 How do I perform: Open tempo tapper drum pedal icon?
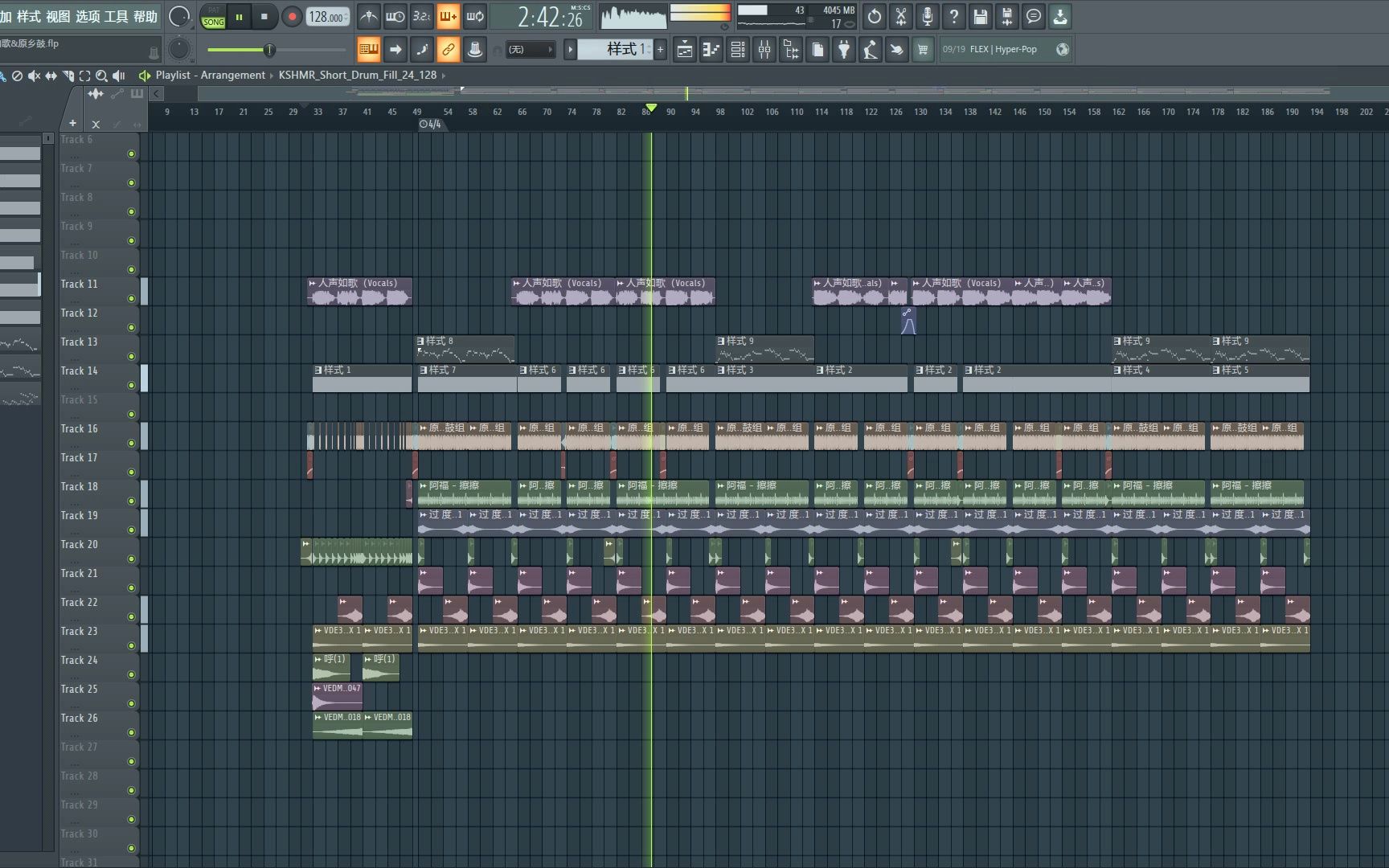click(871, 50)
